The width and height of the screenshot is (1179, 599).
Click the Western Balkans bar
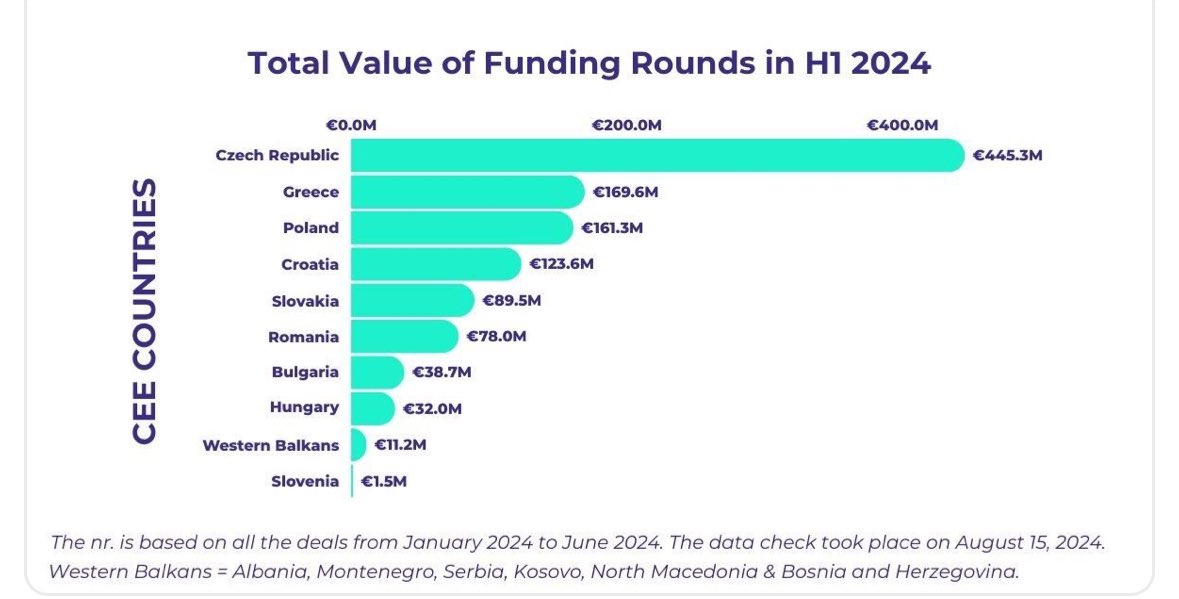point(359,444)
